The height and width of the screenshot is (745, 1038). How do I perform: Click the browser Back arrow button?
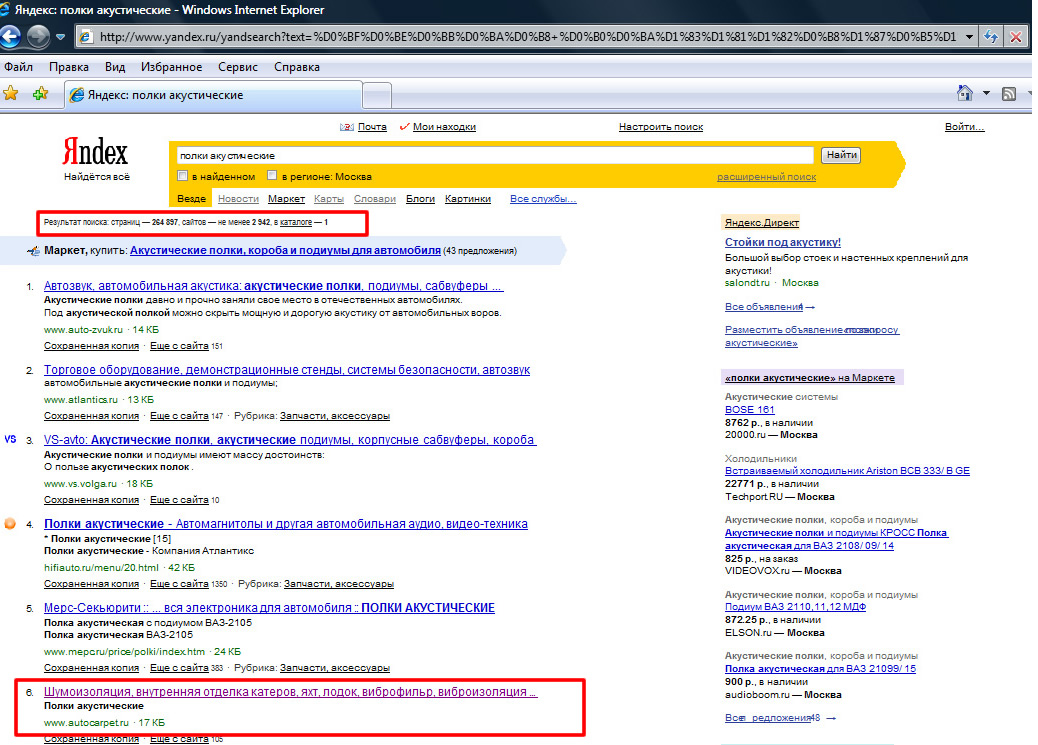(10, 37)
